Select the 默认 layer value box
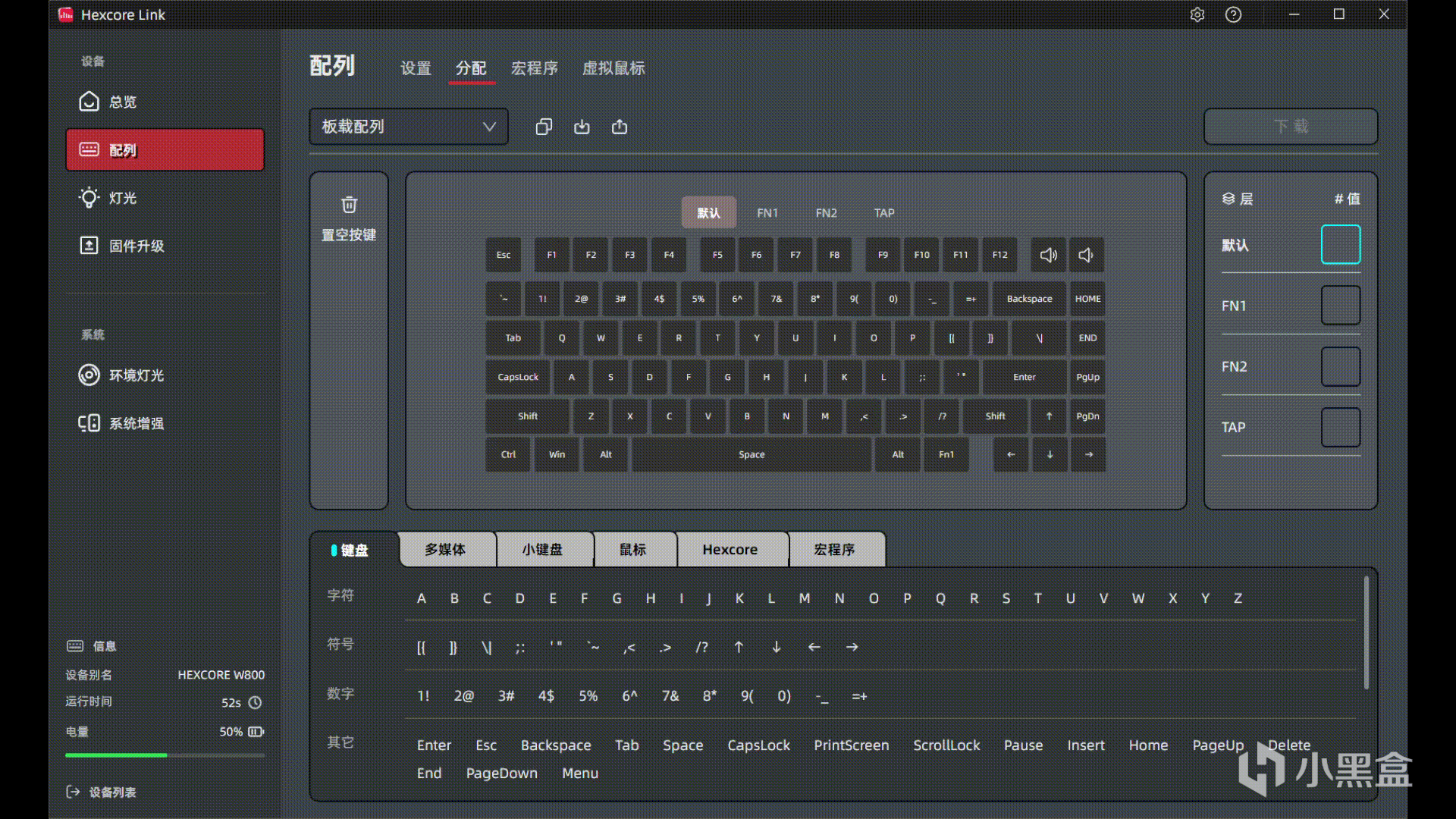Screen dimensions: 1456x819 click(1340, 245)
